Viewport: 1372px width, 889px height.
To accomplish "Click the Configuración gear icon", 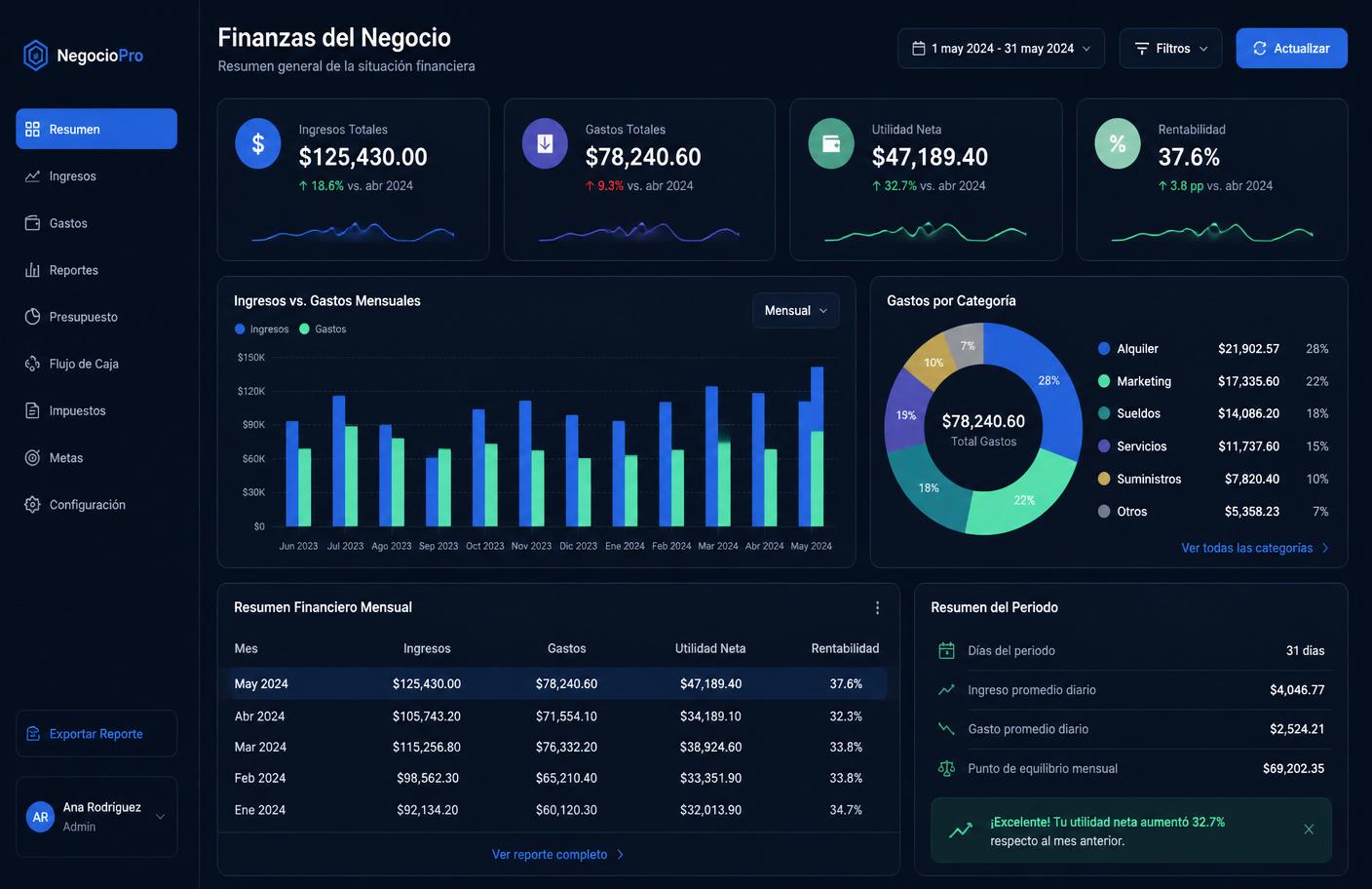I will point(32,504).
